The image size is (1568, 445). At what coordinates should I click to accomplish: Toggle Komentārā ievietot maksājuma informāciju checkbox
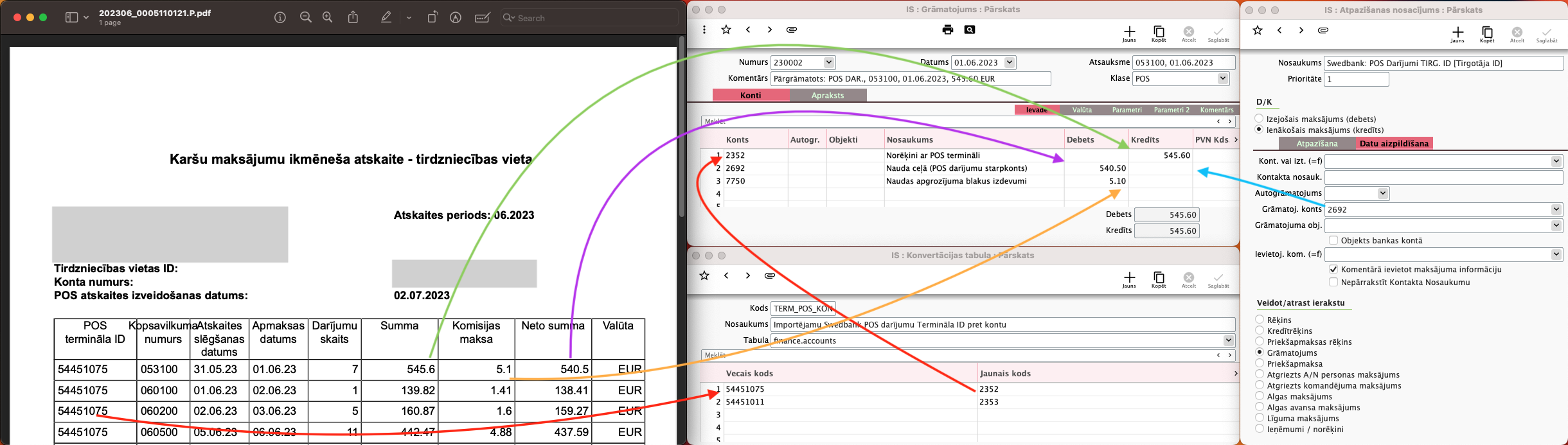pos(1333,269)
